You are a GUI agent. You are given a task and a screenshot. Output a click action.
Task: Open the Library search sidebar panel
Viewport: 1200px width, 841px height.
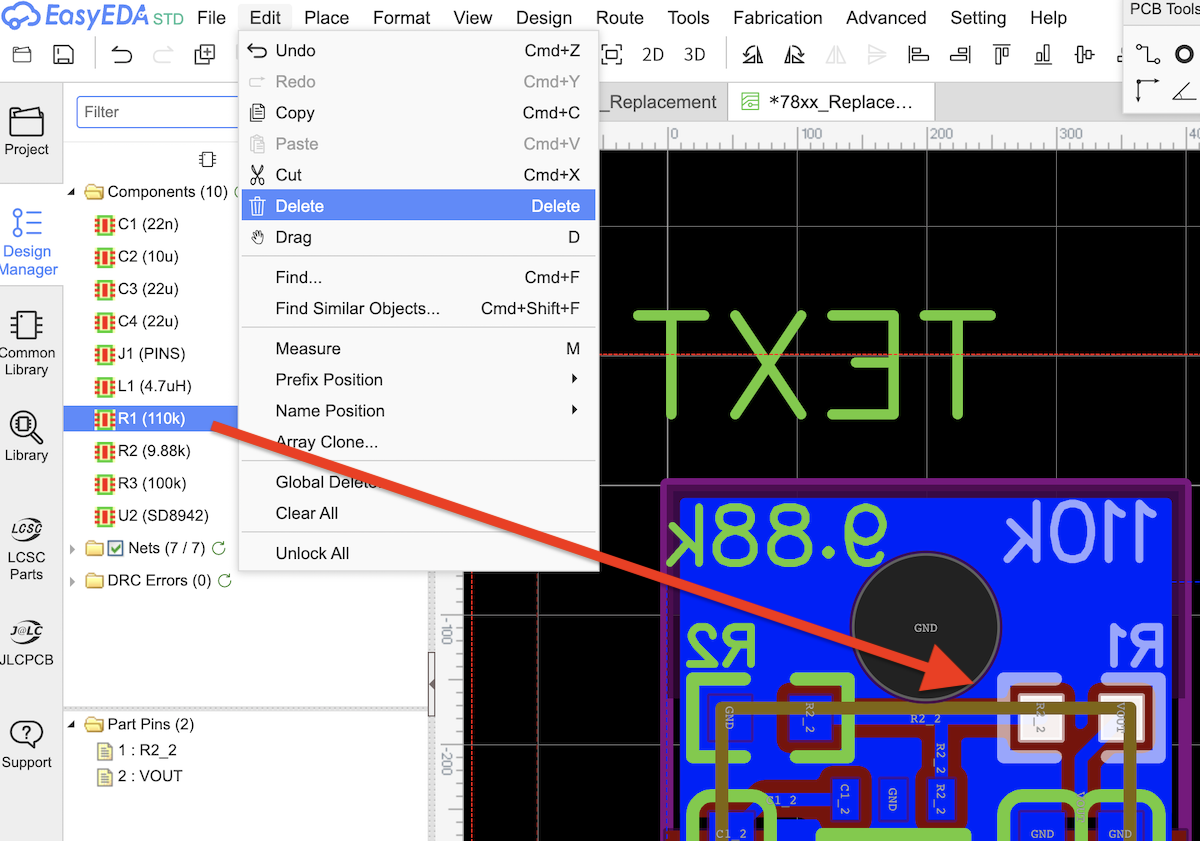pyautogui.click(x=27, y=436)
